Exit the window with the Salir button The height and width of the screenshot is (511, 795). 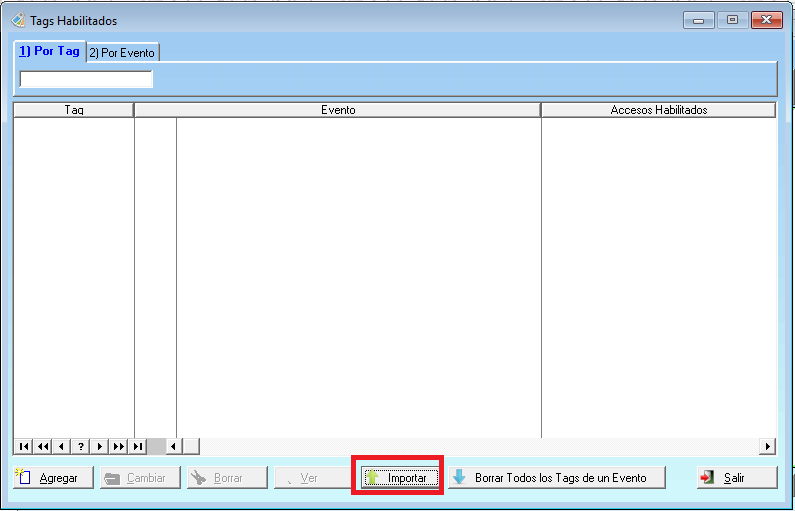(736, 478)
